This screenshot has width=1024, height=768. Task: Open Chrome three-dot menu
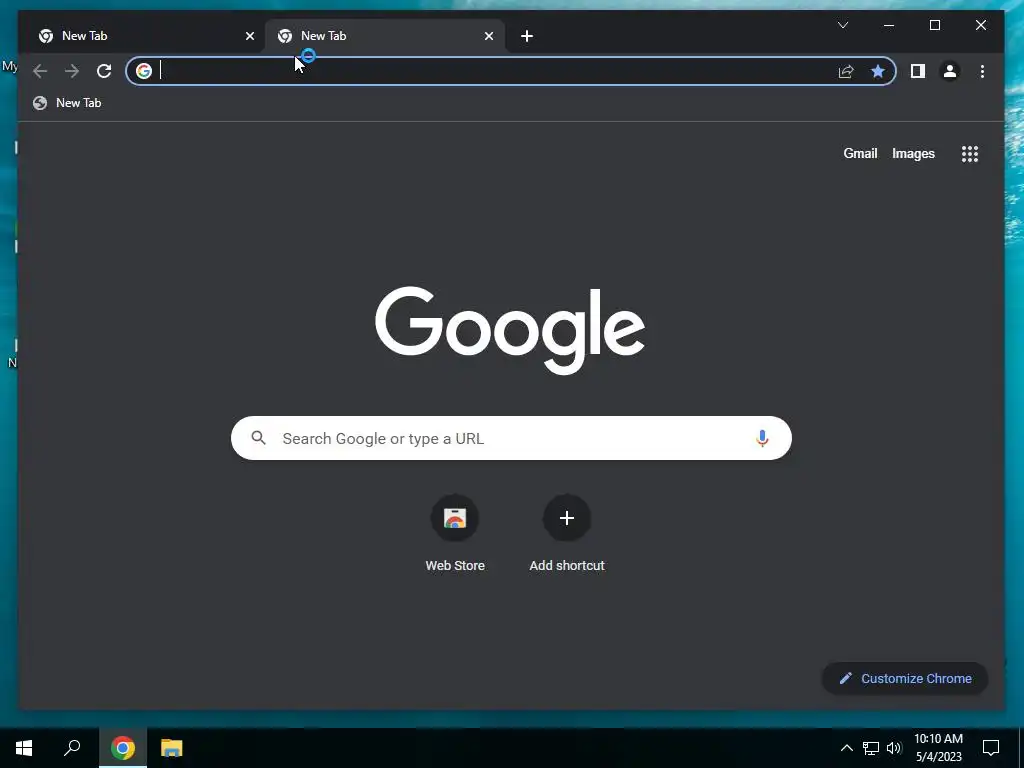point(982,71)
